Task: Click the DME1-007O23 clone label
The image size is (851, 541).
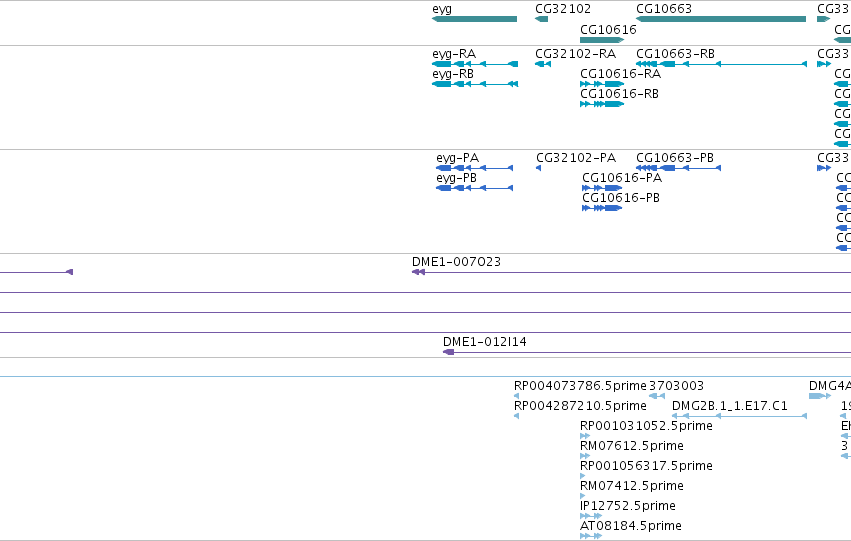Action: point(456,262)
